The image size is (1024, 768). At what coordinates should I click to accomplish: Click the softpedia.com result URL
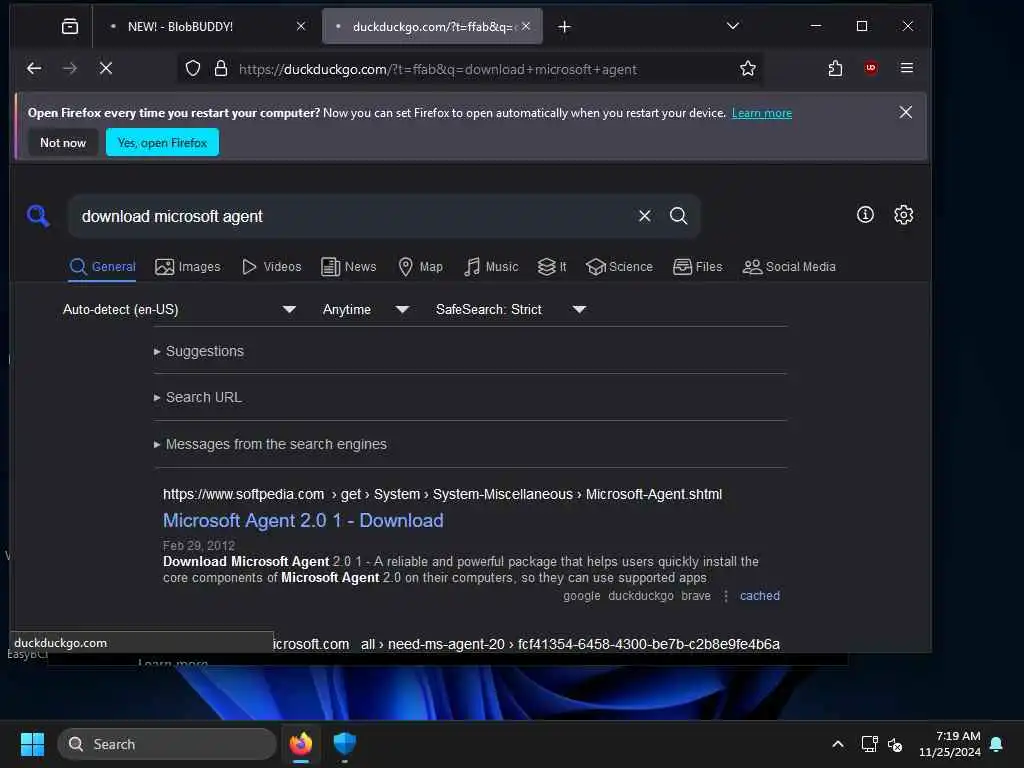[x=442, y=494]
